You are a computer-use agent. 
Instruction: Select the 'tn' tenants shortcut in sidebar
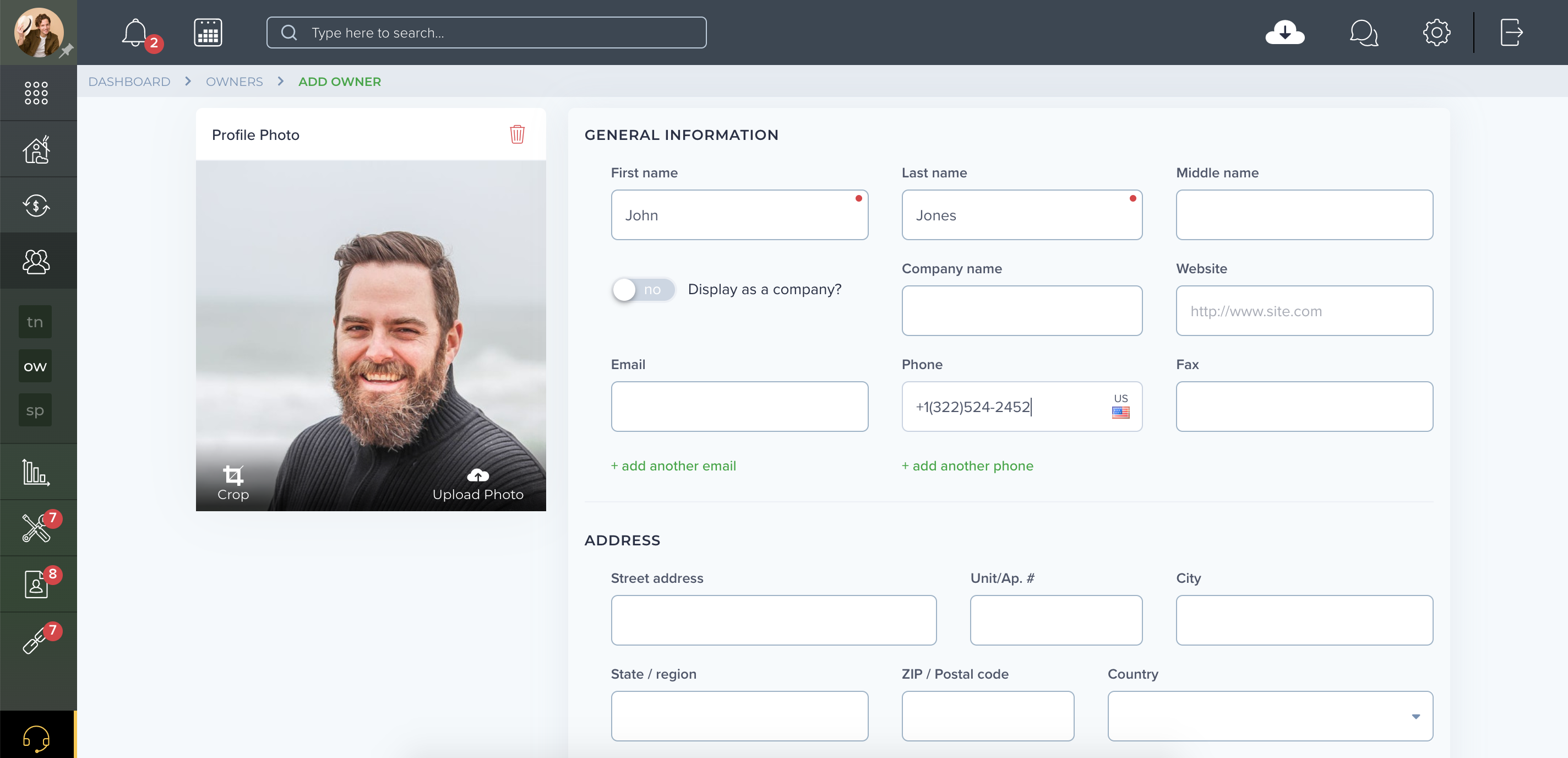(x=35, y=322)
